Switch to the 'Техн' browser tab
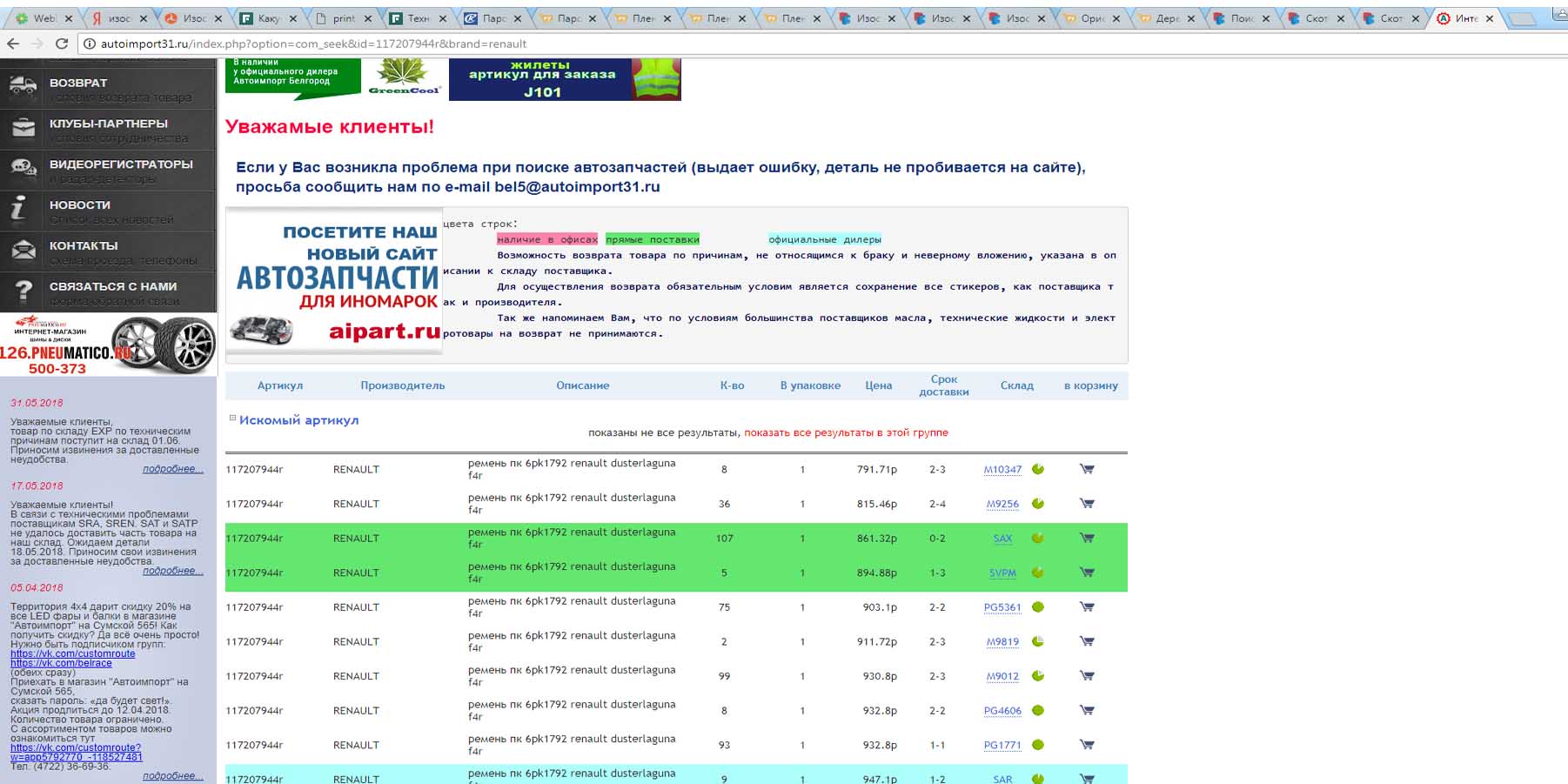Screen dimensions: 1568x784 point(419,18)
